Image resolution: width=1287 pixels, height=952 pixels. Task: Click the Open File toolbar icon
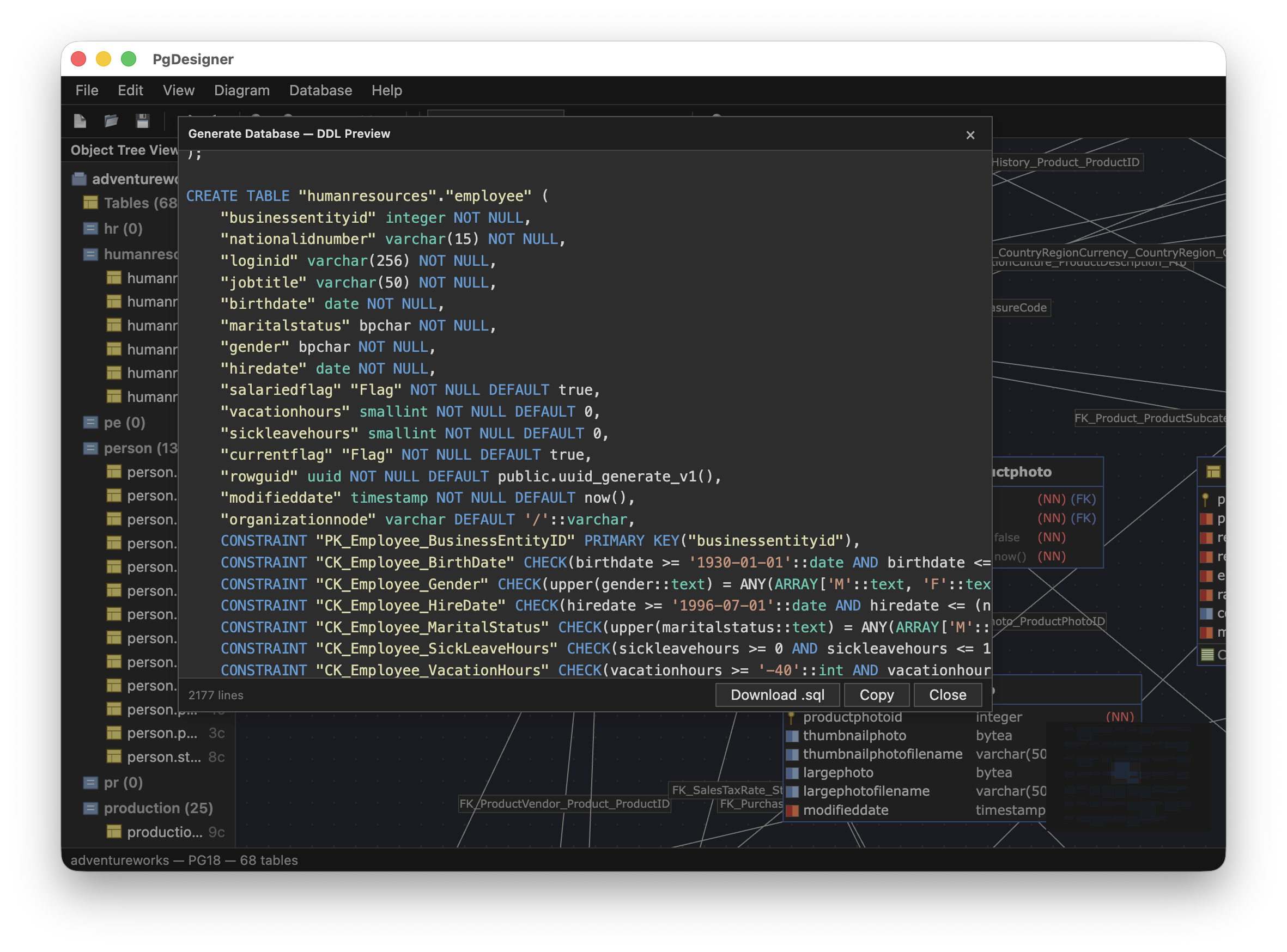(111, 121)
